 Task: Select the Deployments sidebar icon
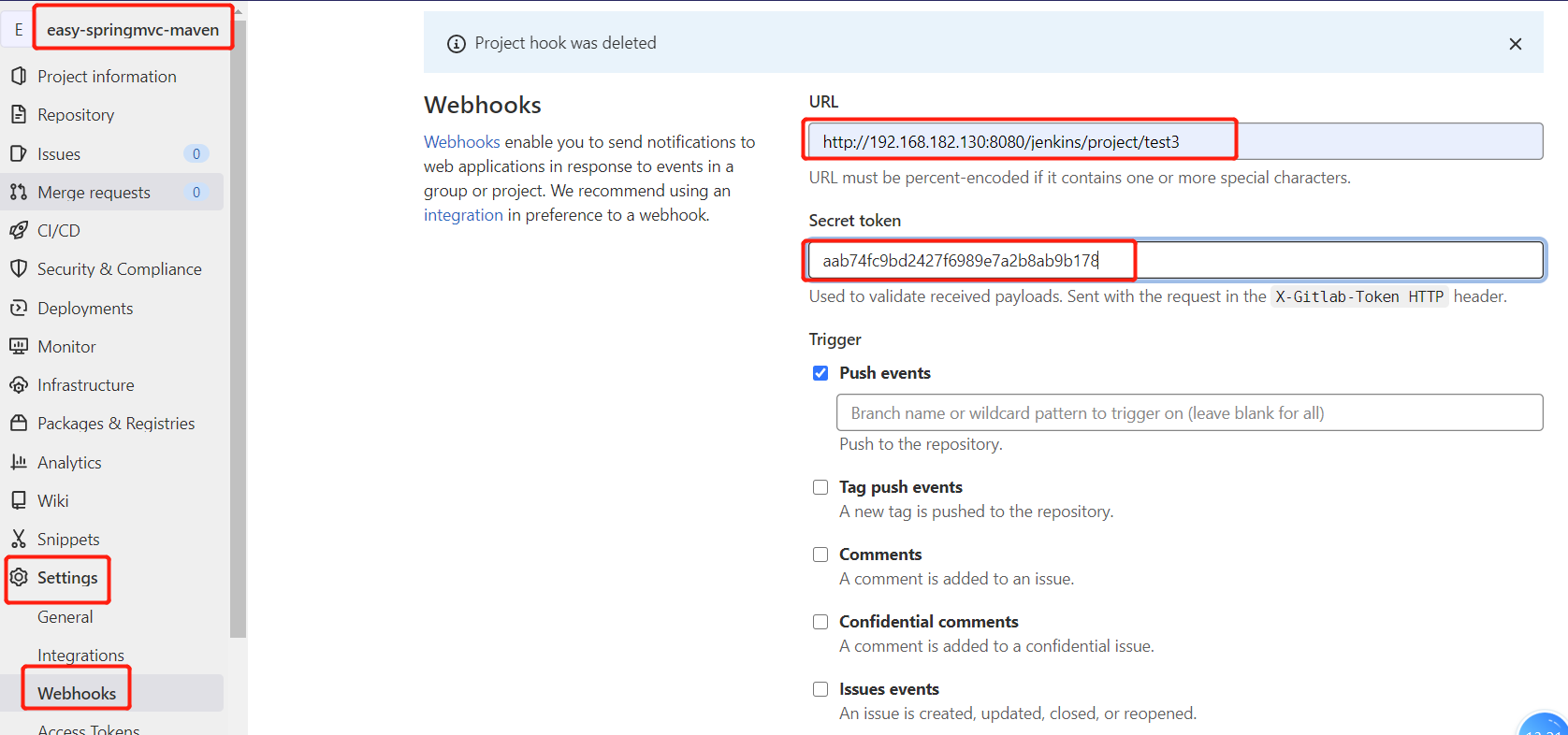point(20,308)
